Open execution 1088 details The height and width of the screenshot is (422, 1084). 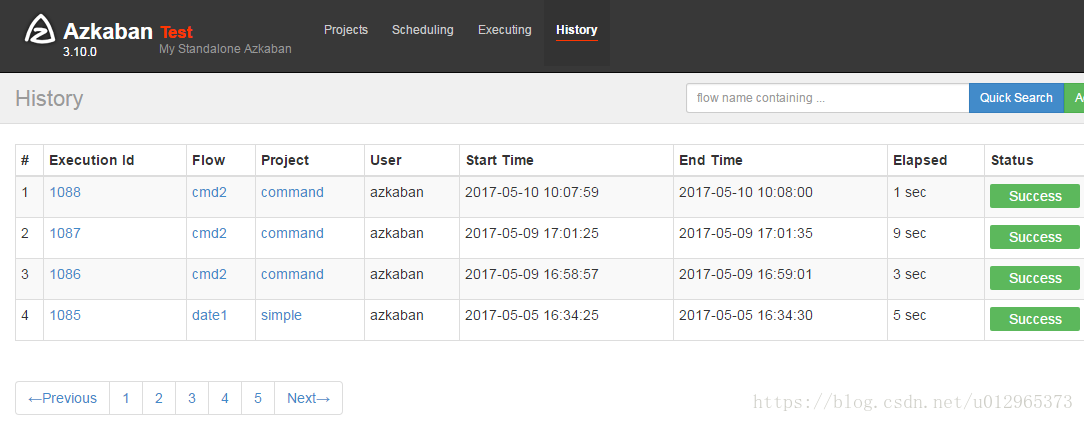[65, 192]
